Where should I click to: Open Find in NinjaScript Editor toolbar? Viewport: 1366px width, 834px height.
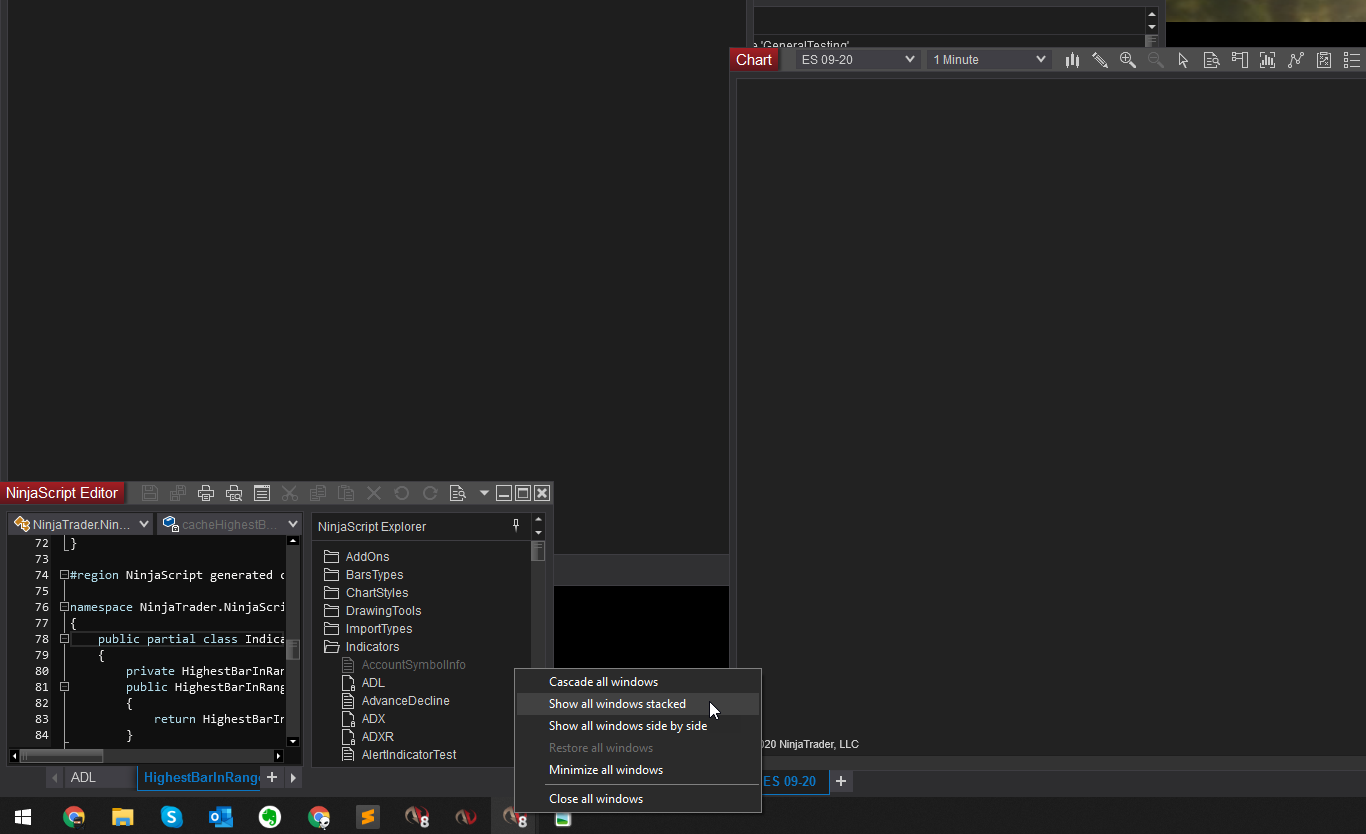point(458,493)
